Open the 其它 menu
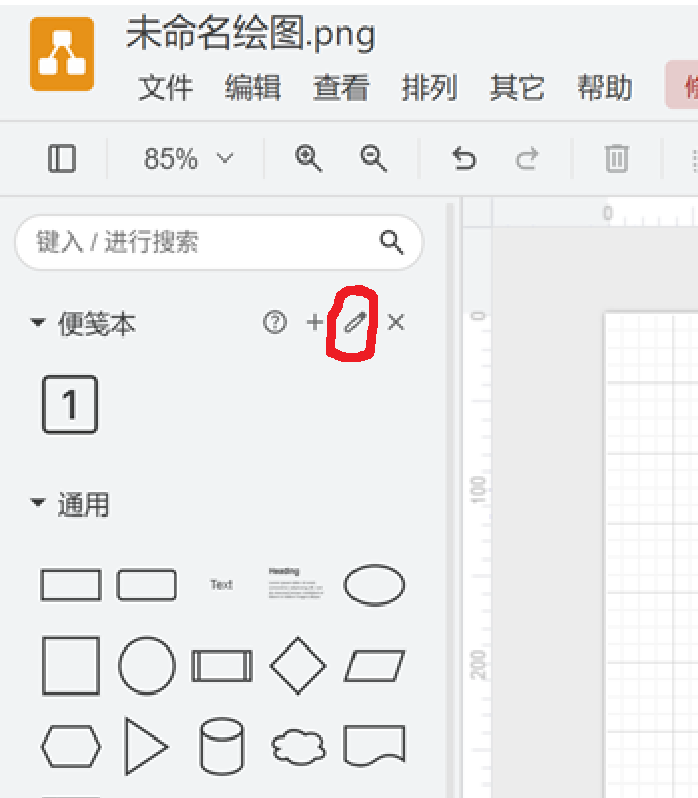 click(517, 88)
